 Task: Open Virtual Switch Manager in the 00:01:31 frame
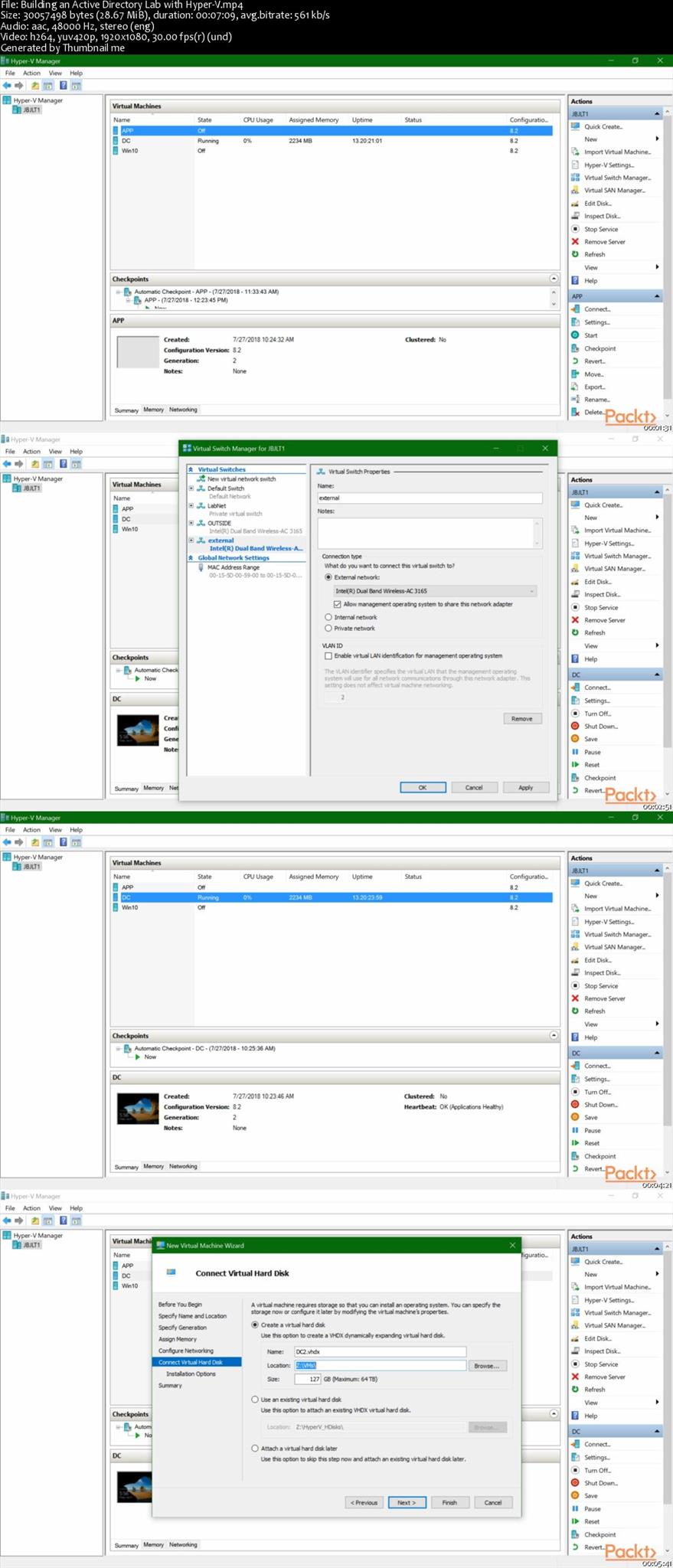[617, 178]
